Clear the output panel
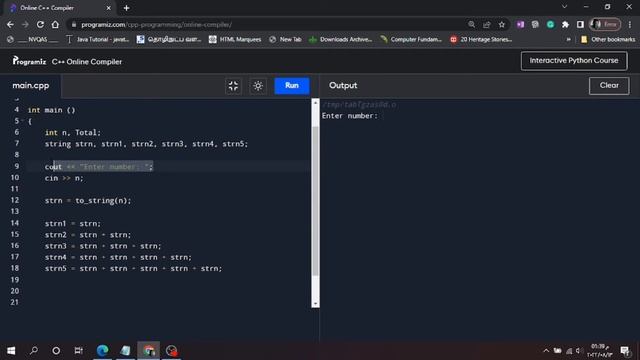Image resolution: width=640 pixels, height=360 pixels. 609,86
